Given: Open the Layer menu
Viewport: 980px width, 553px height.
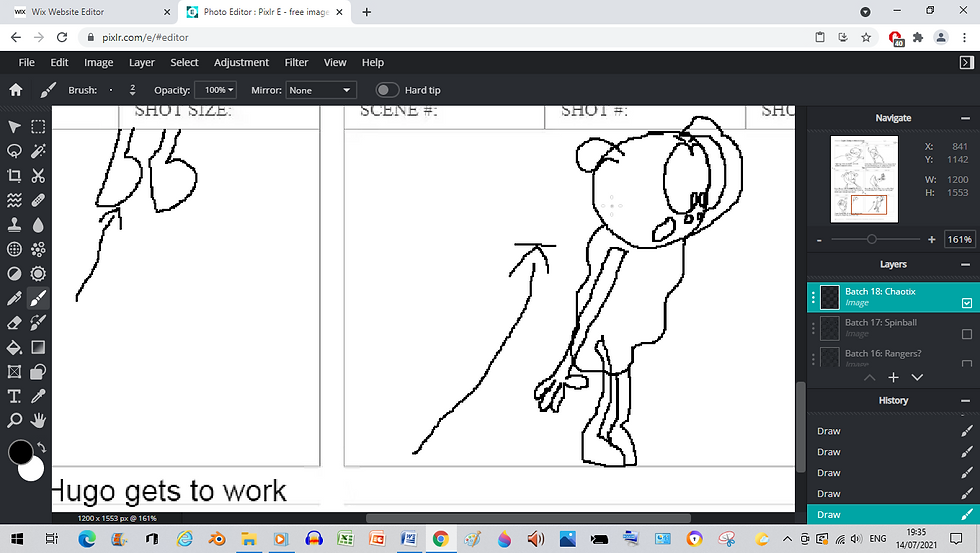Looking at the screenshot, I should 142,62.
